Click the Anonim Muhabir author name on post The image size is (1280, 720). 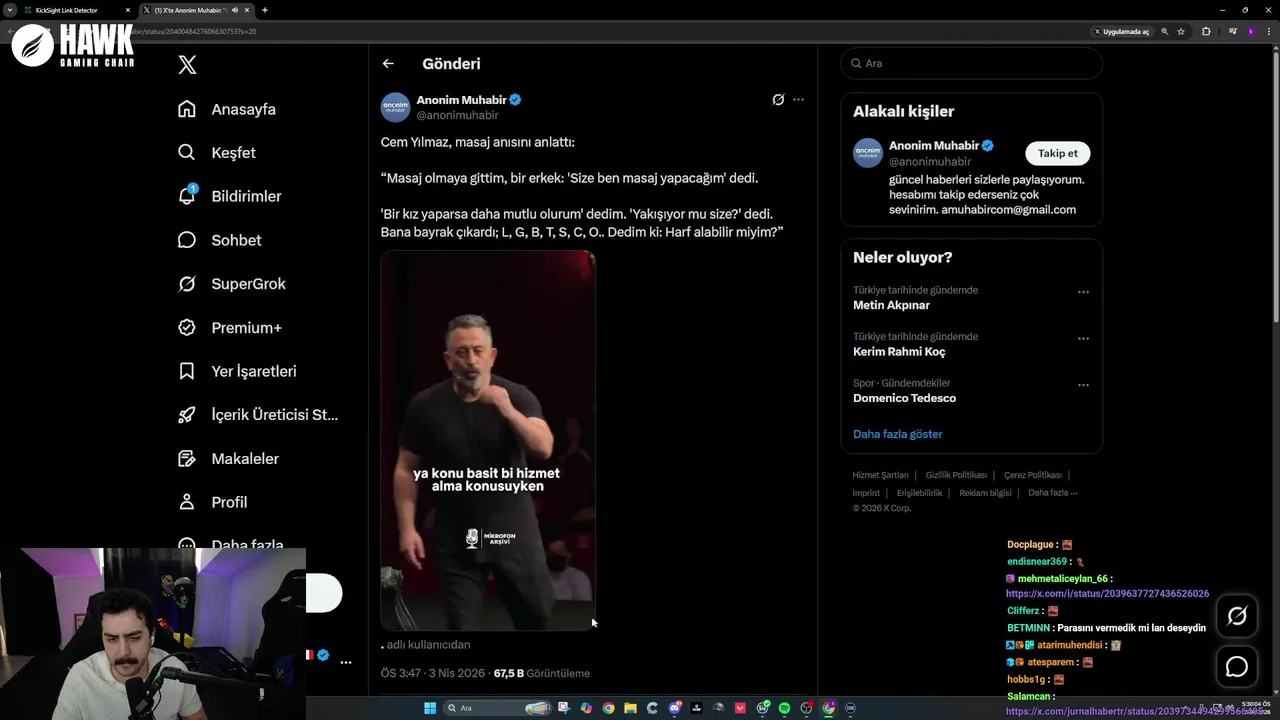click(x=461, y=100)
